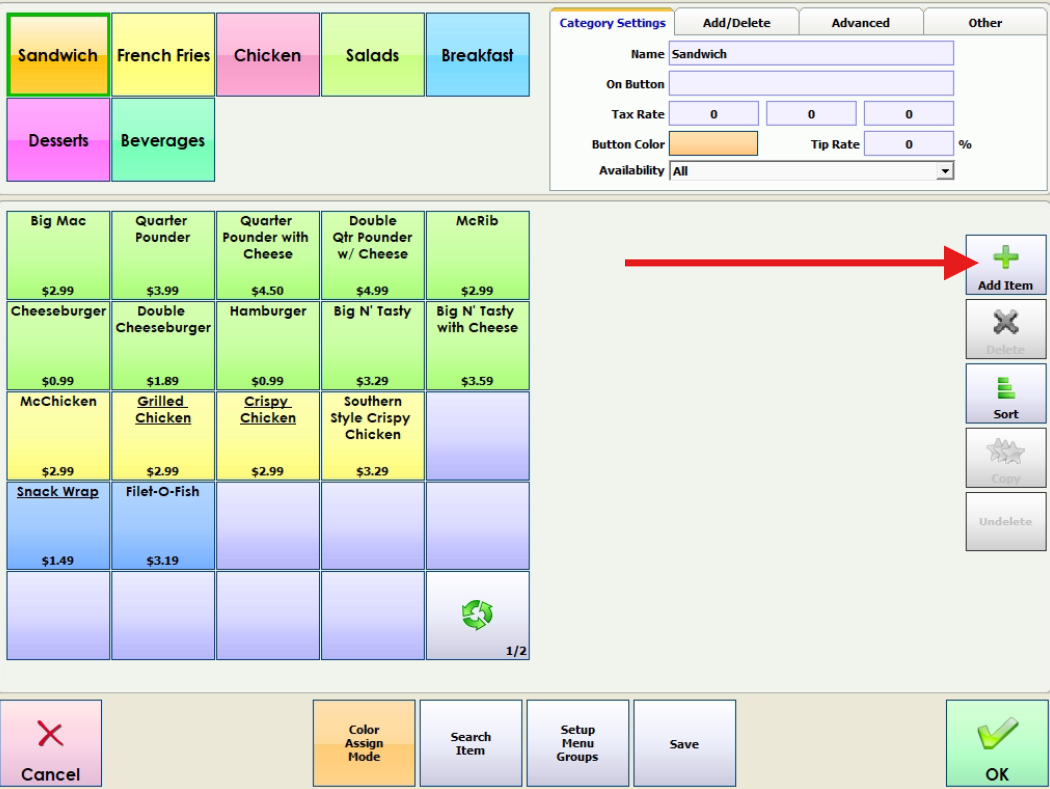This screenshot has height=789, width=1050.
Task: Select the French Fries category
Action: (163, 55)
